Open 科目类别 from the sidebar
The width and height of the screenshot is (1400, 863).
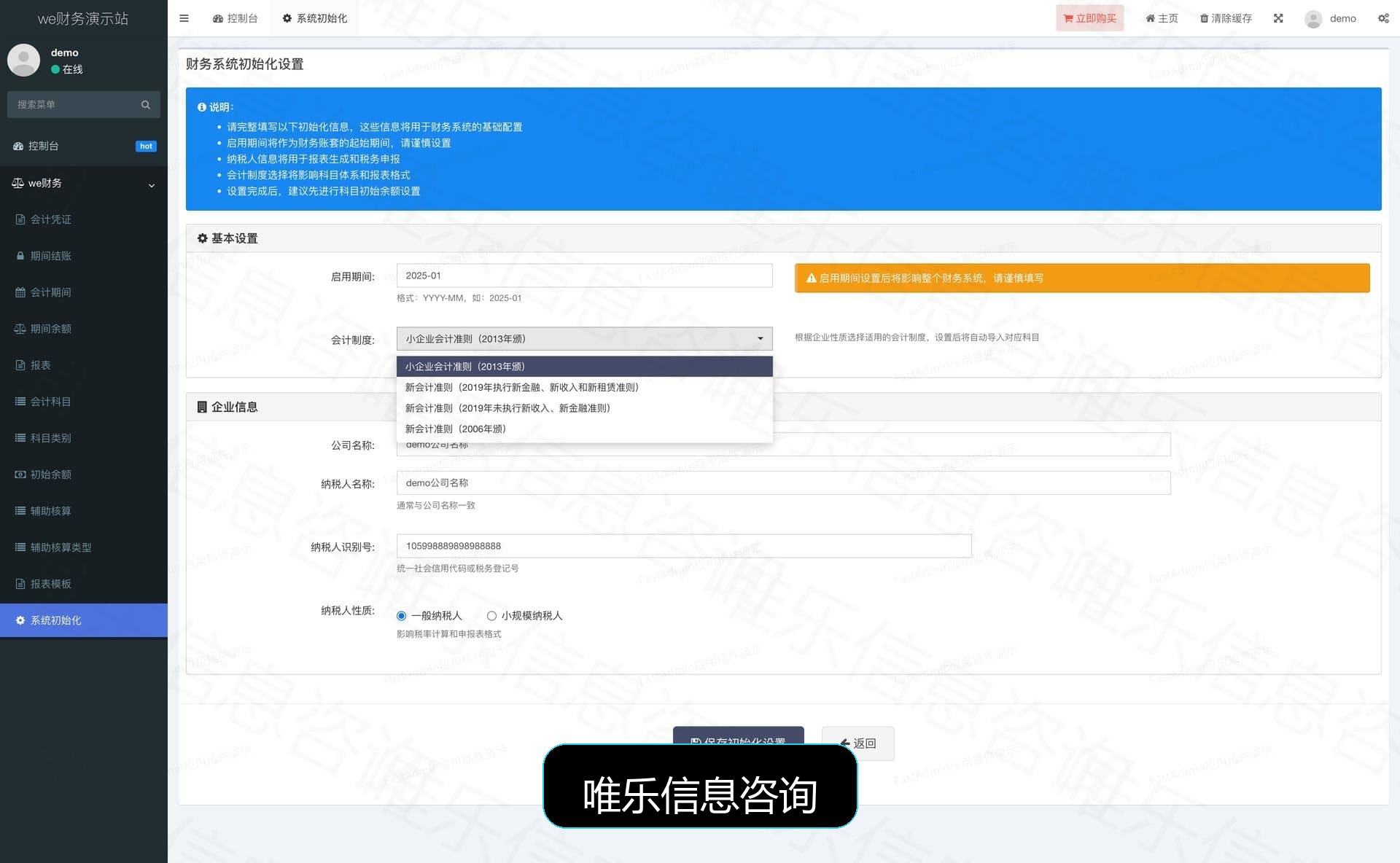[84, 438]
